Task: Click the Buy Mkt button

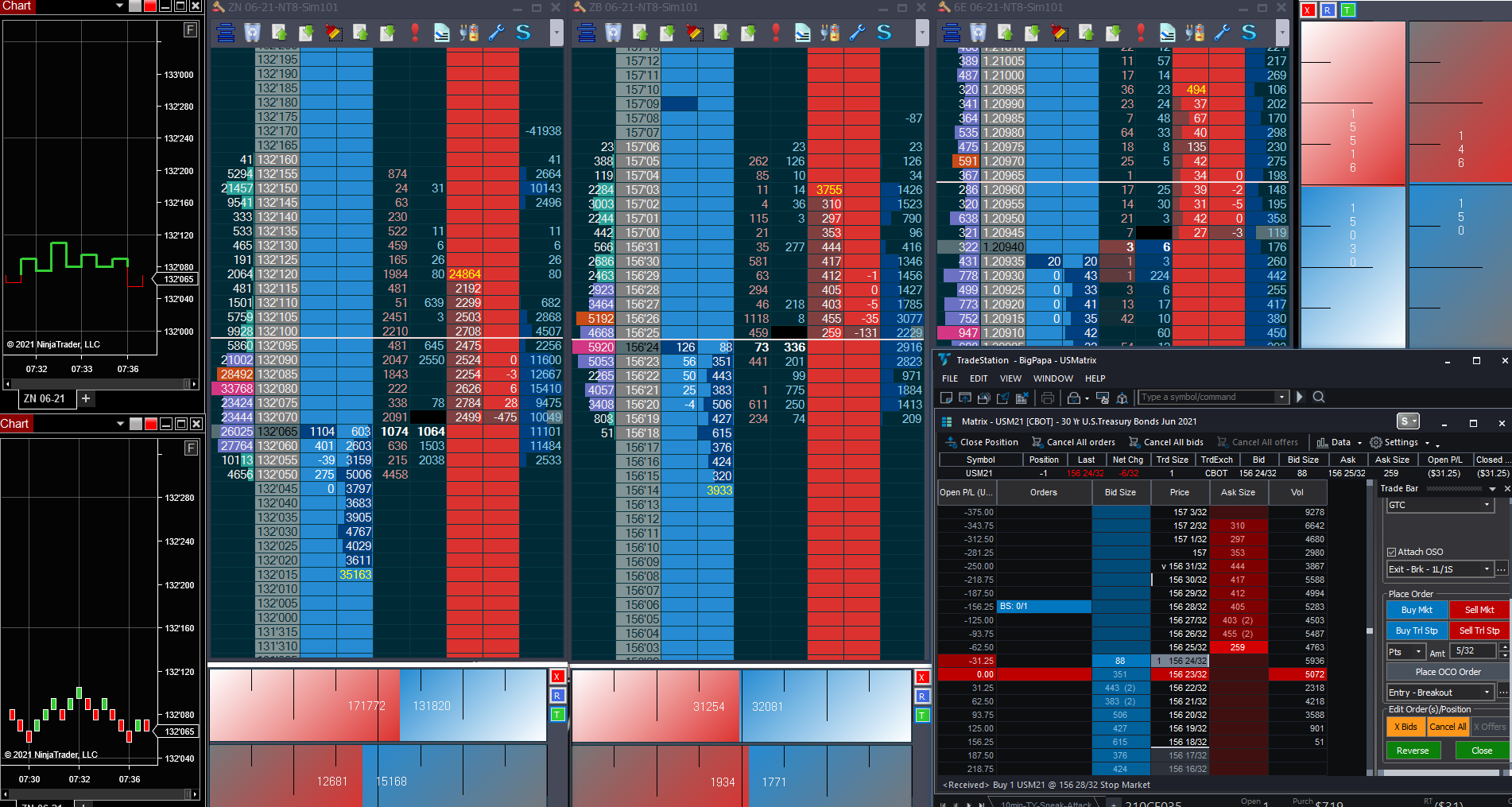Action: pos(1417,610)
